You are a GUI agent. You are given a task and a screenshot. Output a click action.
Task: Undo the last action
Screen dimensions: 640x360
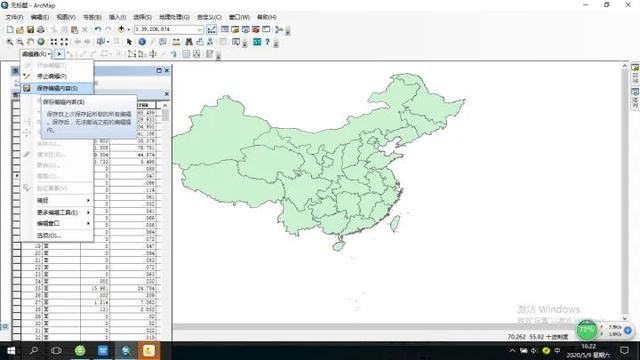point(98,29)
